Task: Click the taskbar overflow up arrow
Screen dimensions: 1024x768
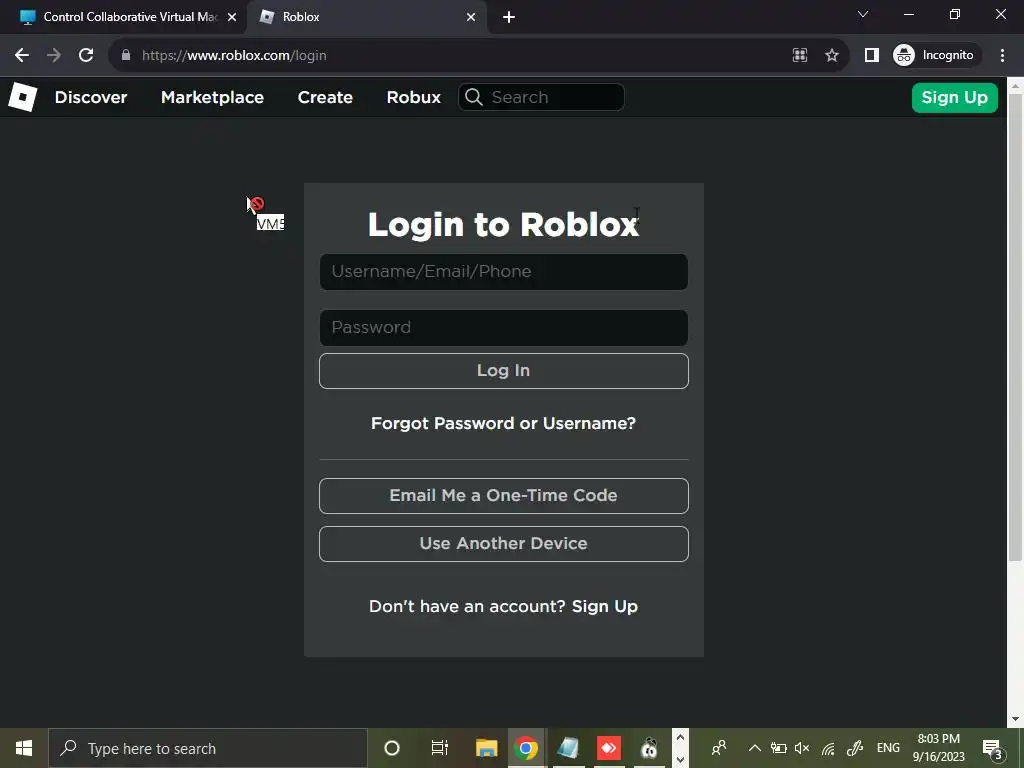Action: (680, 737)
